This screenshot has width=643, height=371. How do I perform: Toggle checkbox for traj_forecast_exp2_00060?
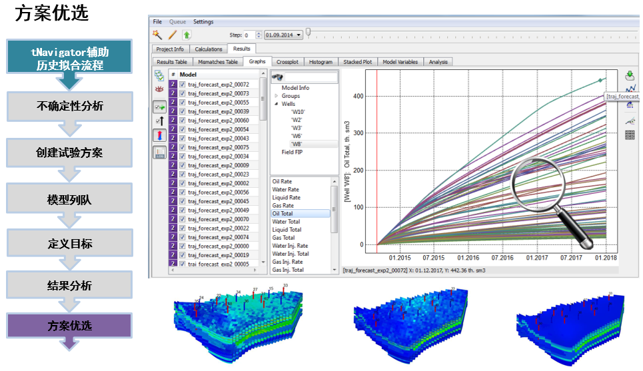click(x=182, y=120)
